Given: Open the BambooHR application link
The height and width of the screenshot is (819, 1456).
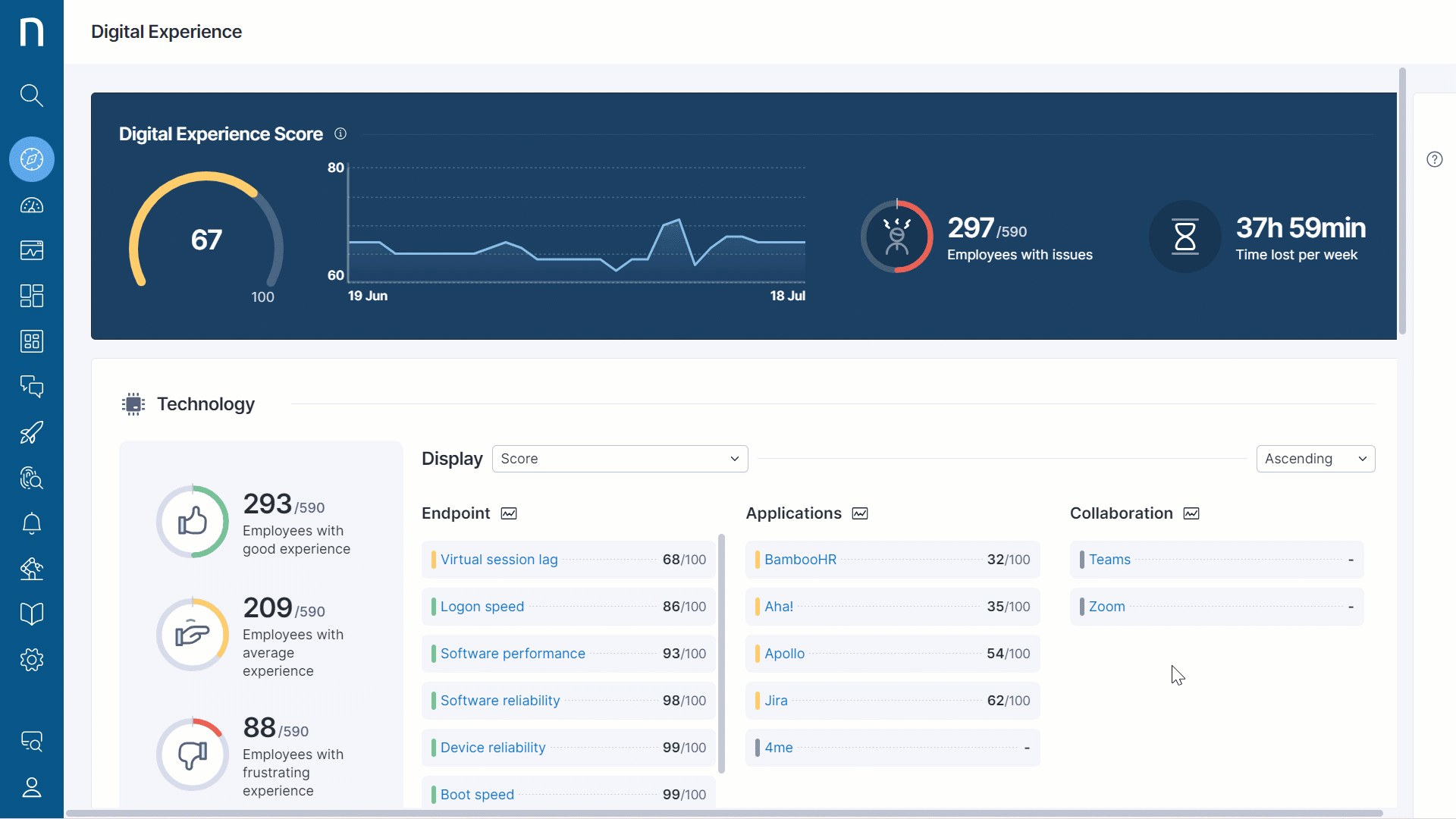Looking at the screenshot, I should click(x=800, y=560).
